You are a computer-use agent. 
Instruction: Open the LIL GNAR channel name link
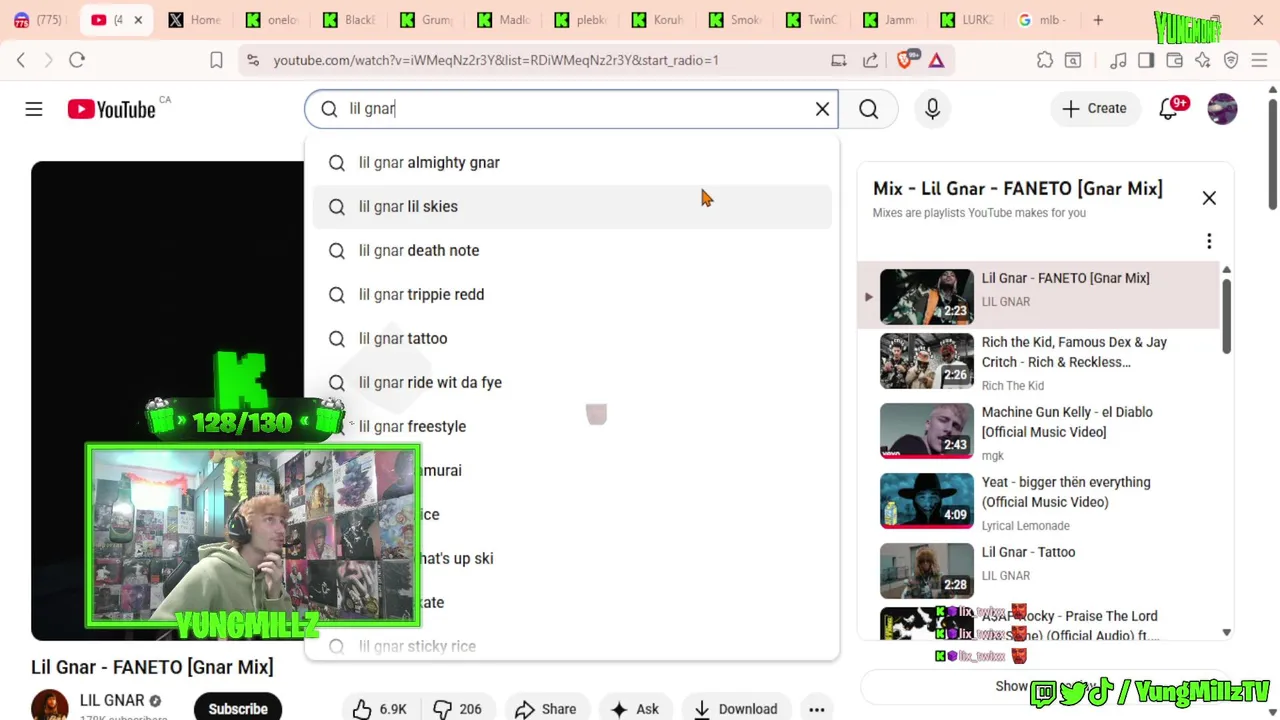click(112, 700)
